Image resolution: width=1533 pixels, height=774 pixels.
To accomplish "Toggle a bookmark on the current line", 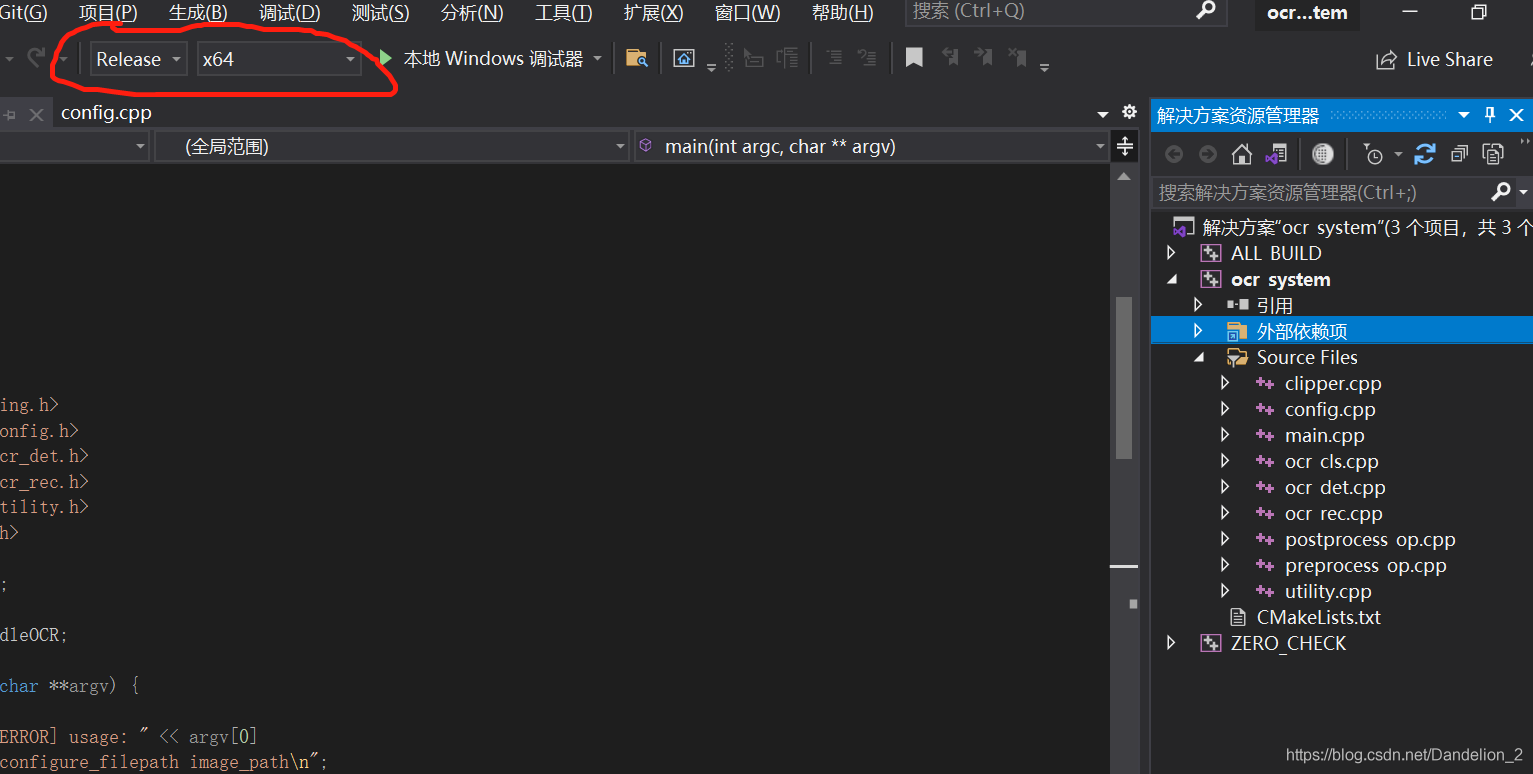I will coord(913,57).
